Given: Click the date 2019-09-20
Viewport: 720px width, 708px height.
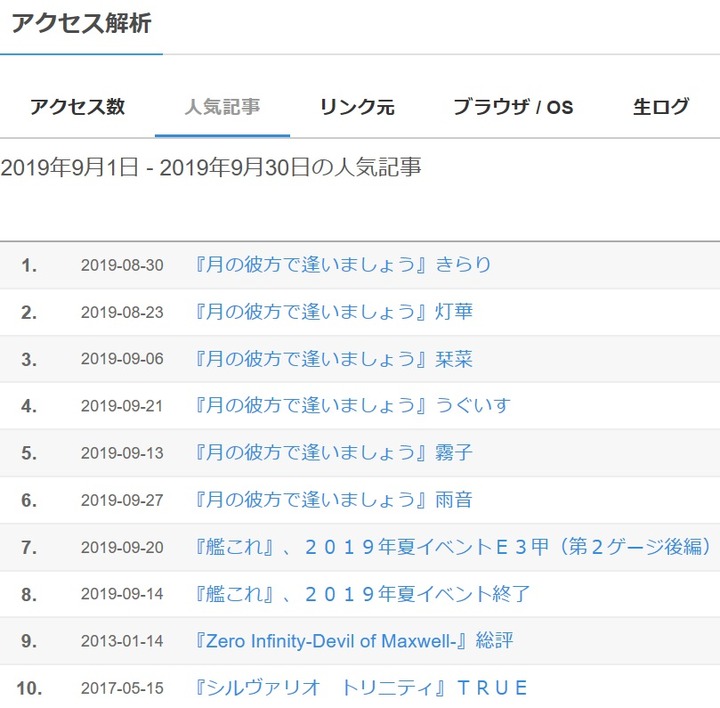Looking at the screenshot, I should pyautogui.click(x=122, y=547).
